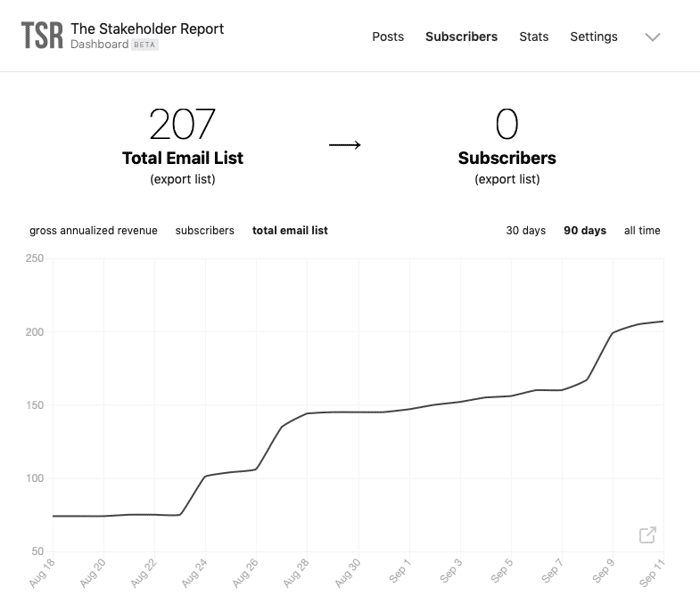This screenshot has width=700, height=612.
Task: Click The Stakeholder Report title
Action: coord(147,29)
